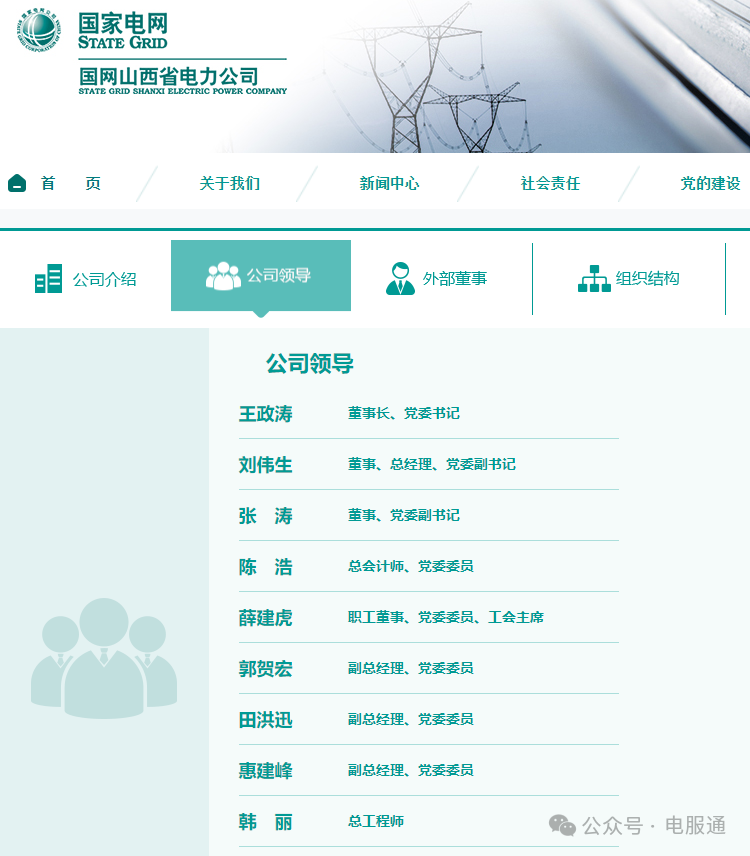Viewport: 750px width, 856px height.
Task: Click the name 陈 浩
Action: [x=266, y=567]
